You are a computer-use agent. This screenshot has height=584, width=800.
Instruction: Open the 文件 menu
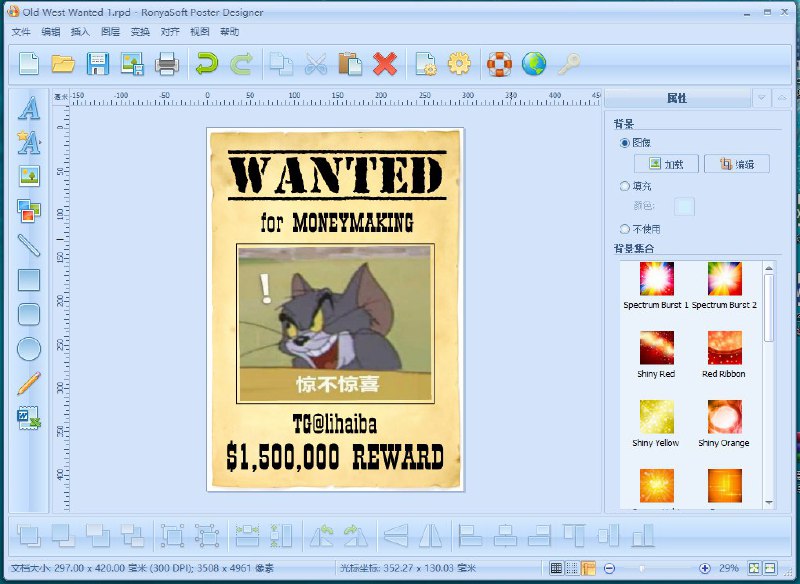21,32
